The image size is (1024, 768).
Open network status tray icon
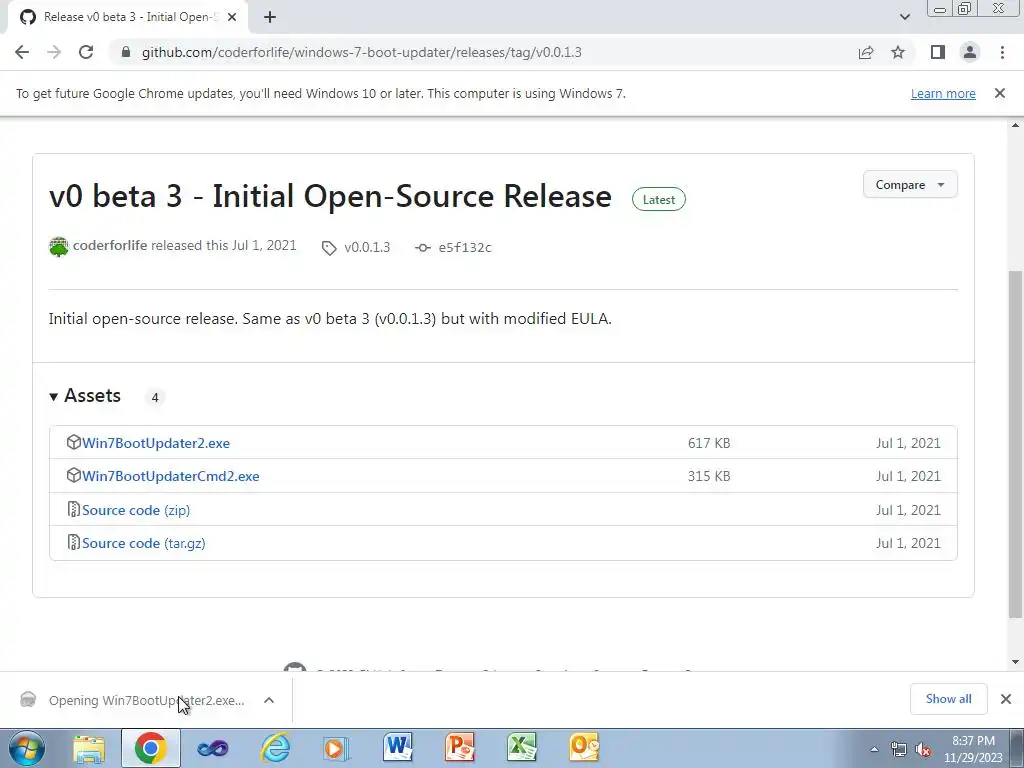(x=899, y=750)
